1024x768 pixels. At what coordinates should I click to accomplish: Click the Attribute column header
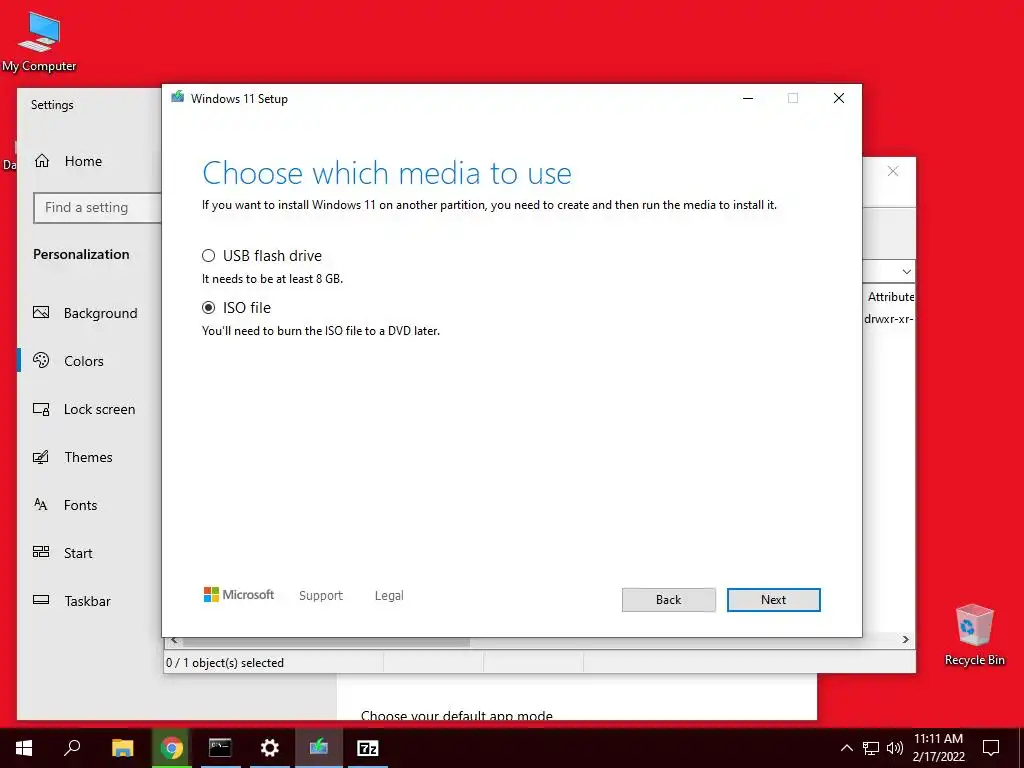[891, 296]
